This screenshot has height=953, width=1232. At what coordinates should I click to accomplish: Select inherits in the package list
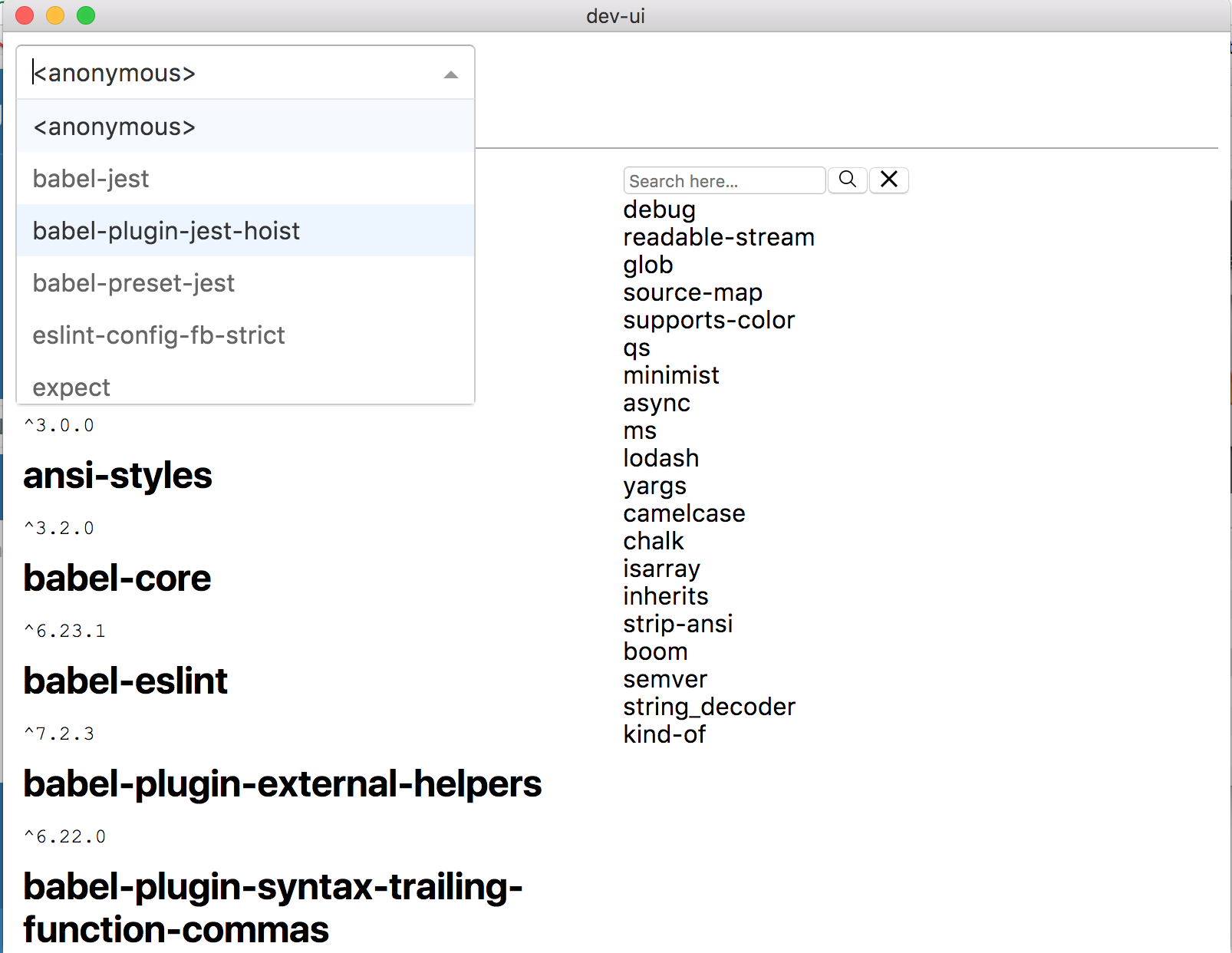666,596
